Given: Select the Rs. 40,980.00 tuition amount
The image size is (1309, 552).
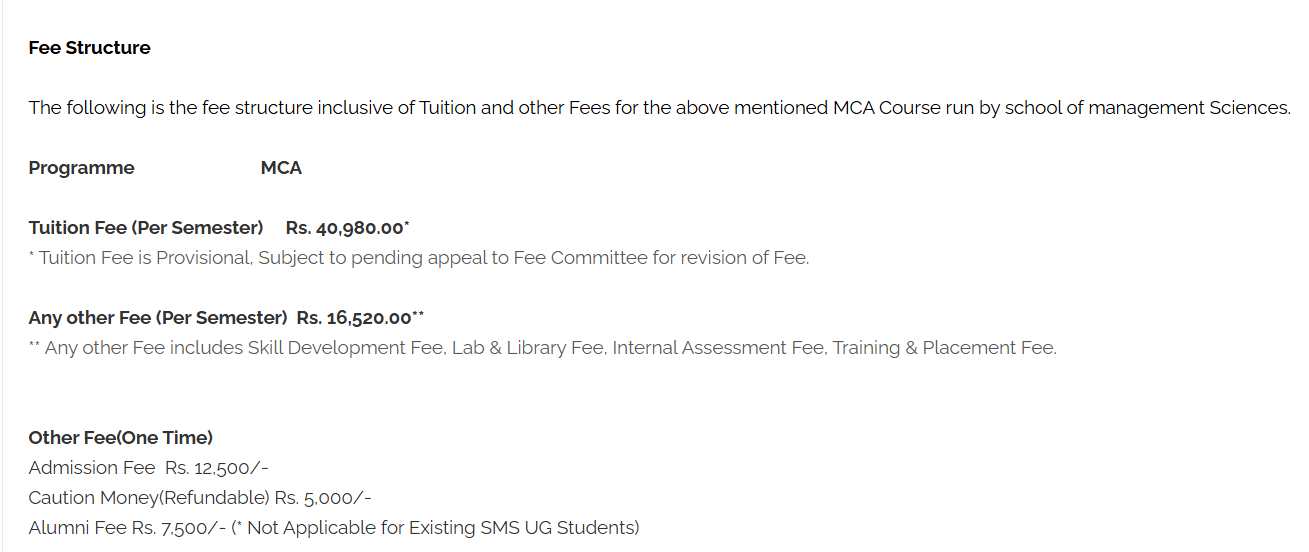Looking at the screenshot, I should coord(346,228).
